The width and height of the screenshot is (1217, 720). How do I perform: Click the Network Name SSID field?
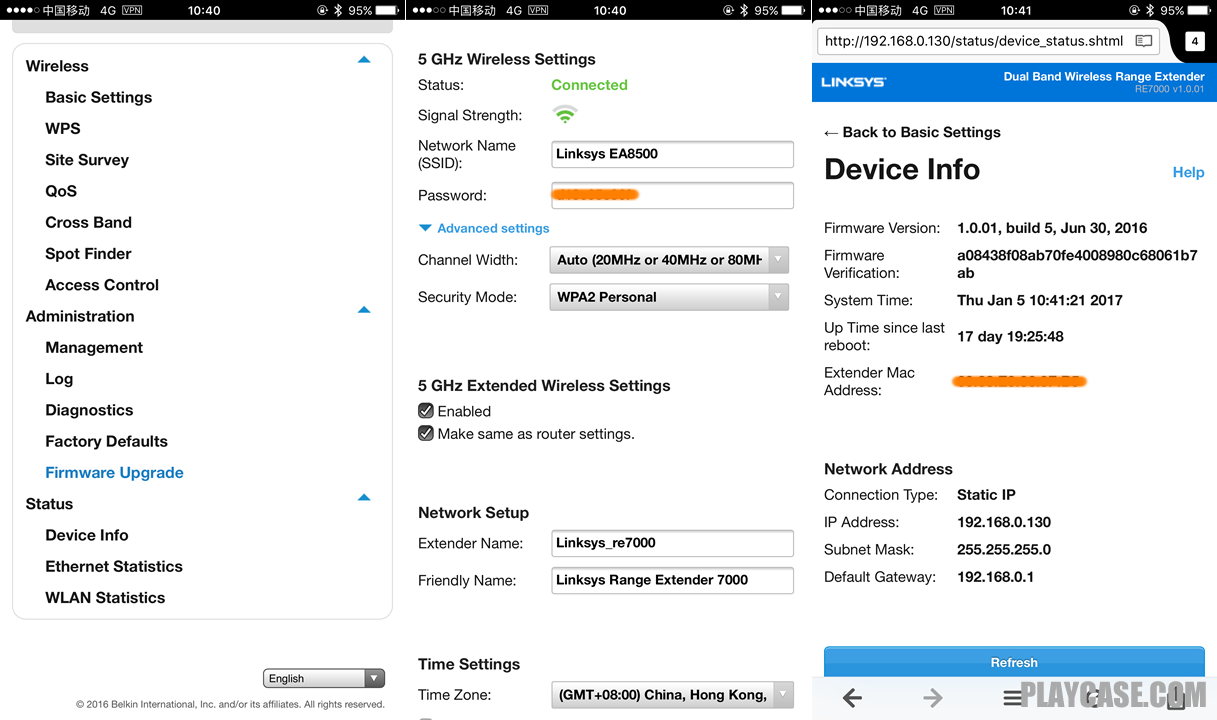coord(672,154)
